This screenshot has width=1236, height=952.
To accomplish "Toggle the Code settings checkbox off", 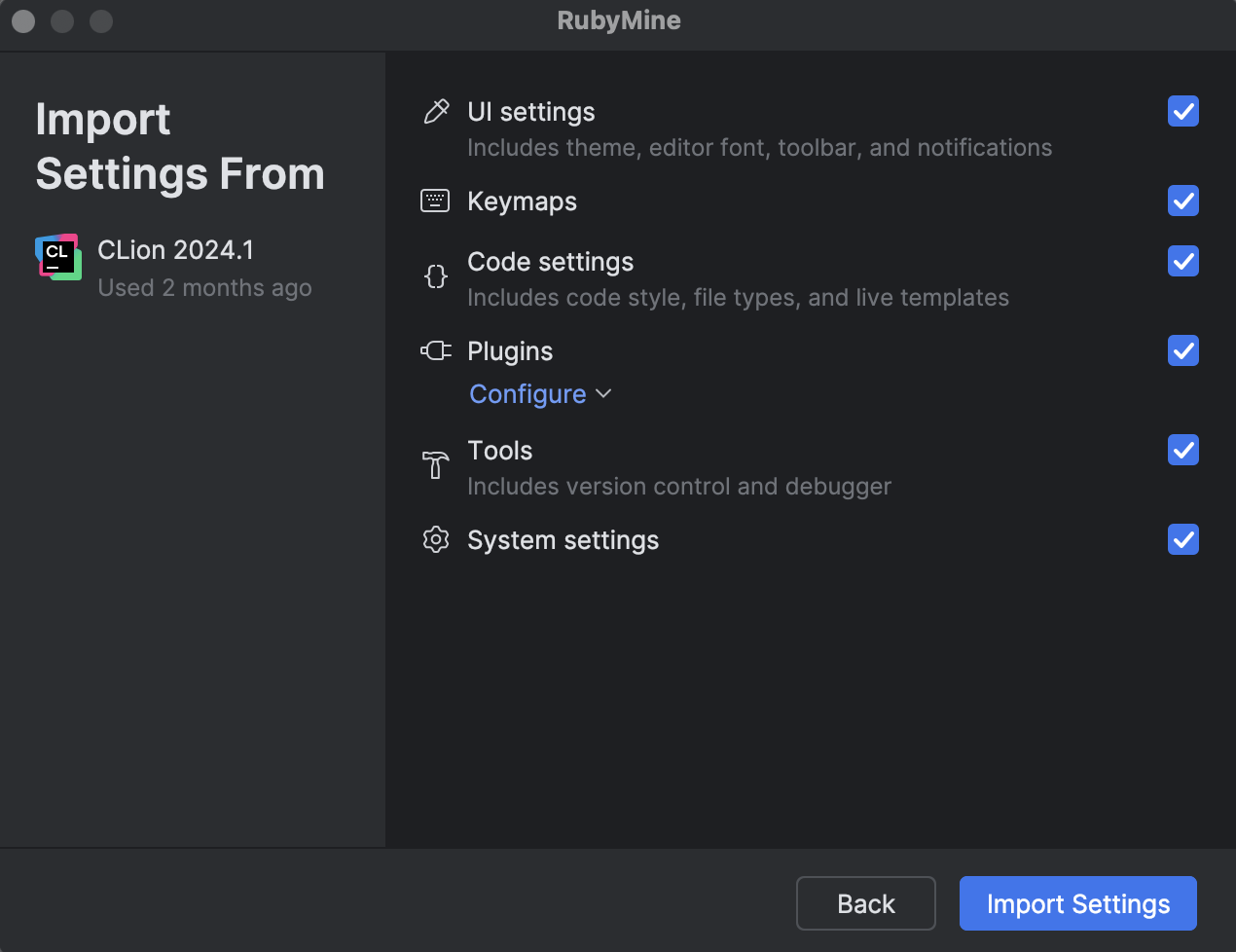I will [1182, 261].
